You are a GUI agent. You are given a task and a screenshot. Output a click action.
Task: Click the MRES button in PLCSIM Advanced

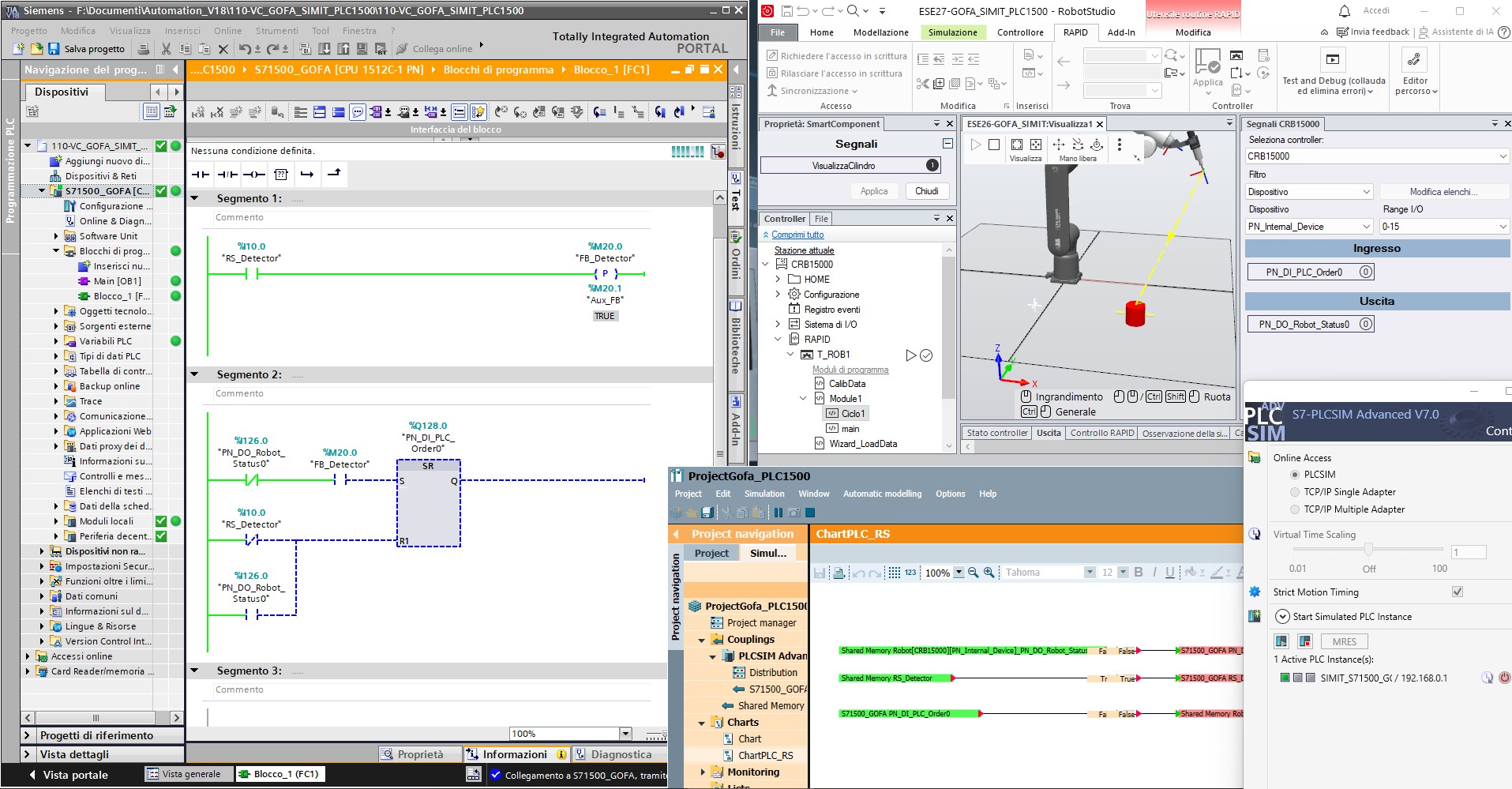1344,641
